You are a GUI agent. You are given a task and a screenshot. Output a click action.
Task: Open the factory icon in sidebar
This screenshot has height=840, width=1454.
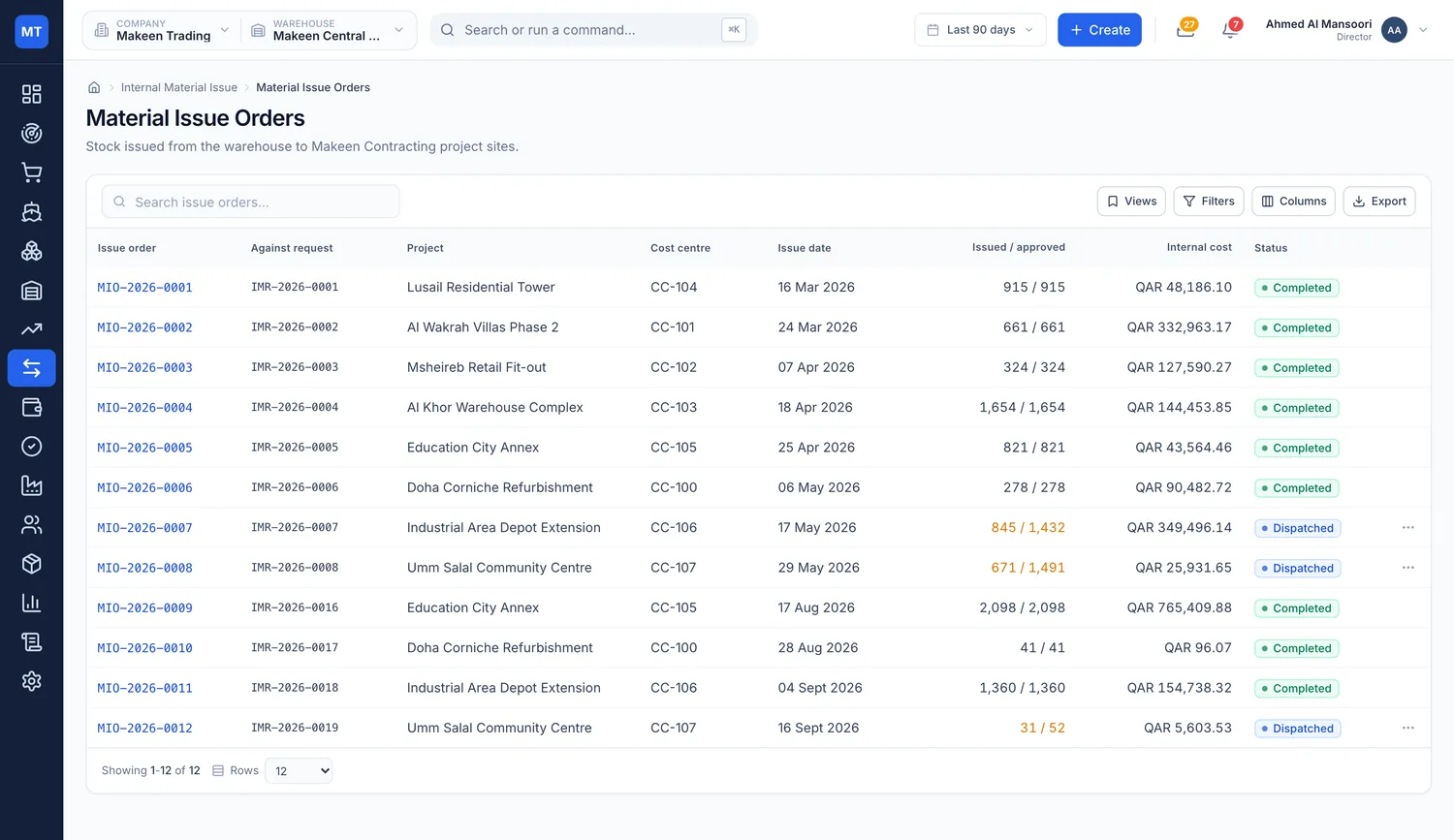click(31, 485)
